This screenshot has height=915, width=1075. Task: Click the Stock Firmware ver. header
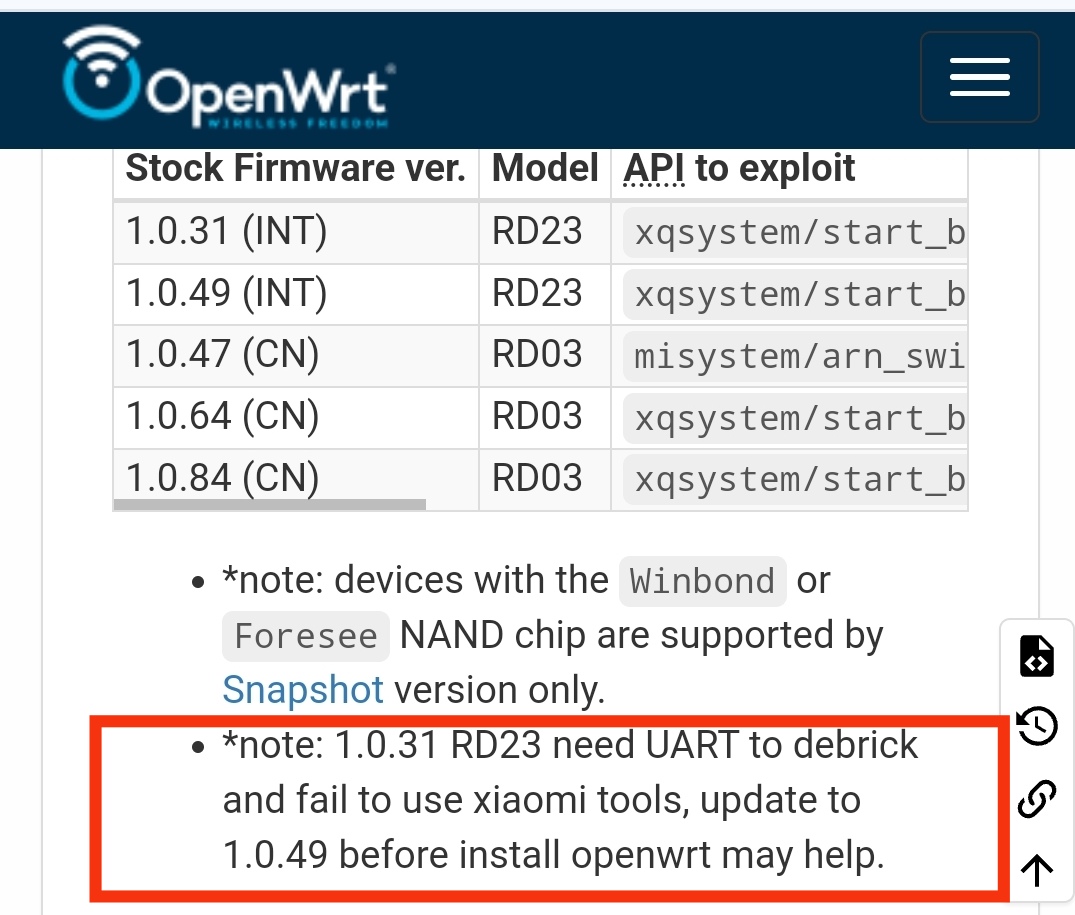(295, 169)
